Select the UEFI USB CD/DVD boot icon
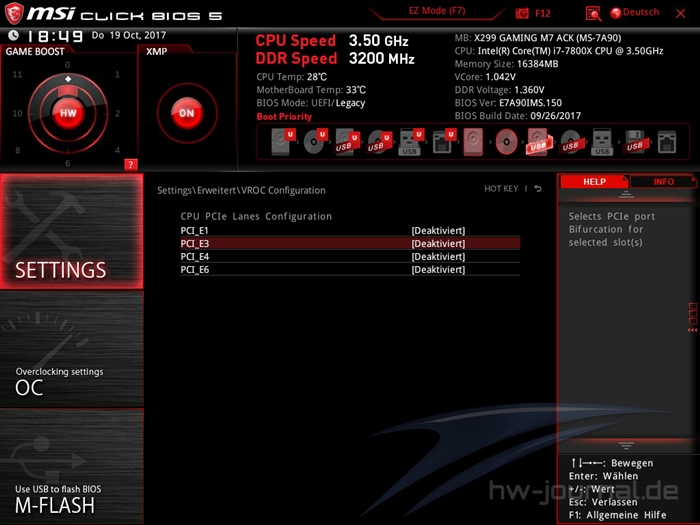The height and width of the screenshot is (525, 700). (x=379, y=142)
